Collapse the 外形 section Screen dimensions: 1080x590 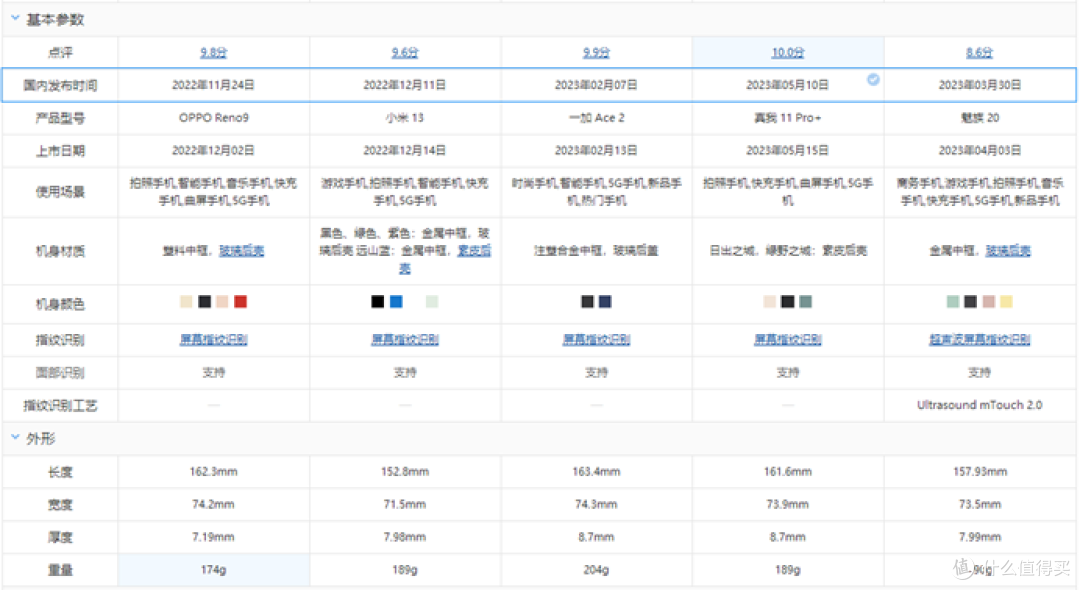(15, 437)
